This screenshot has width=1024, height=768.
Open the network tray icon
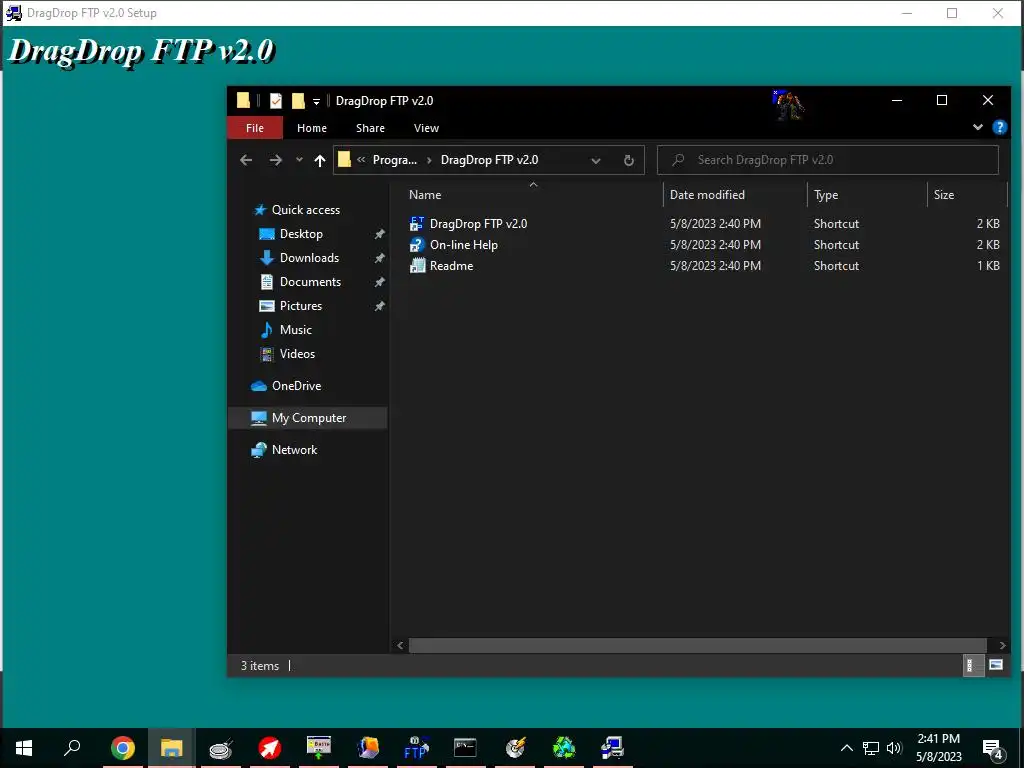pyautogui.click(x=871, y=748)
